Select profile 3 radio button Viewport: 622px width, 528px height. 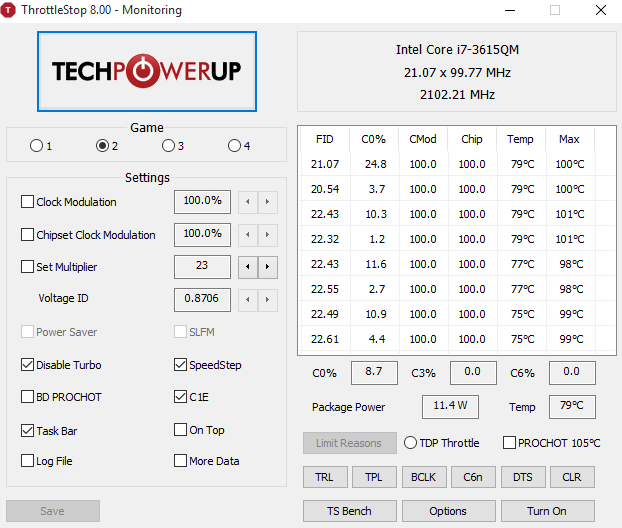coord(168,146)
